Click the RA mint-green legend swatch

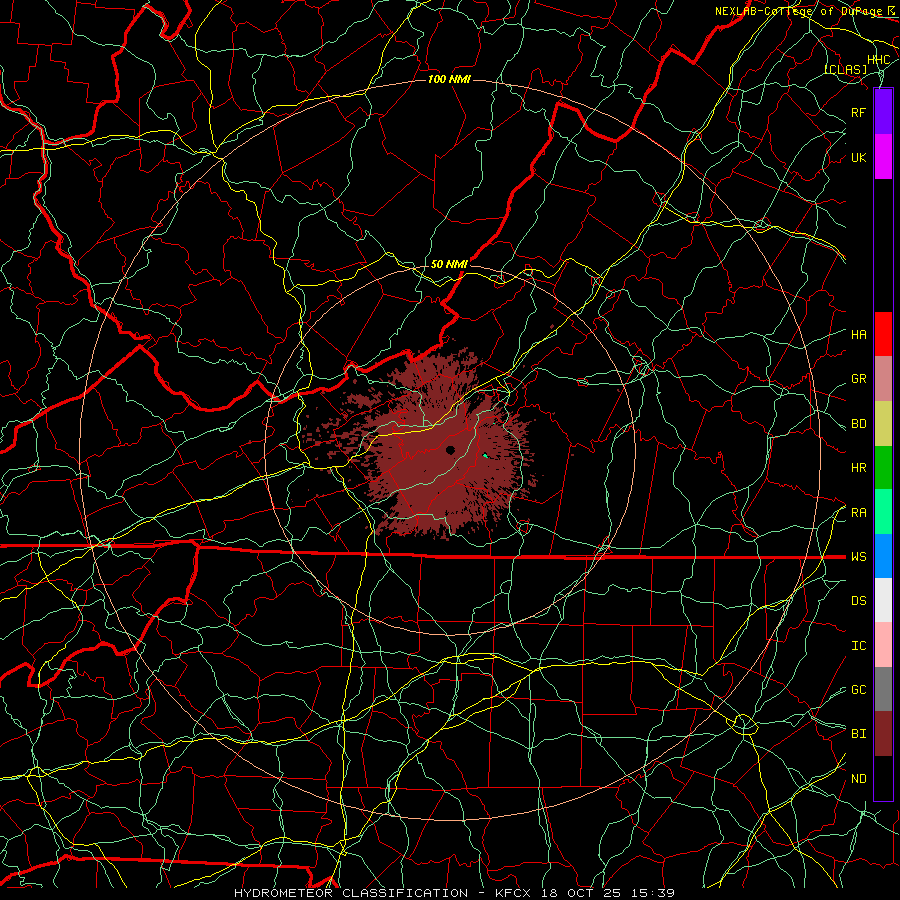coord(883,512)
